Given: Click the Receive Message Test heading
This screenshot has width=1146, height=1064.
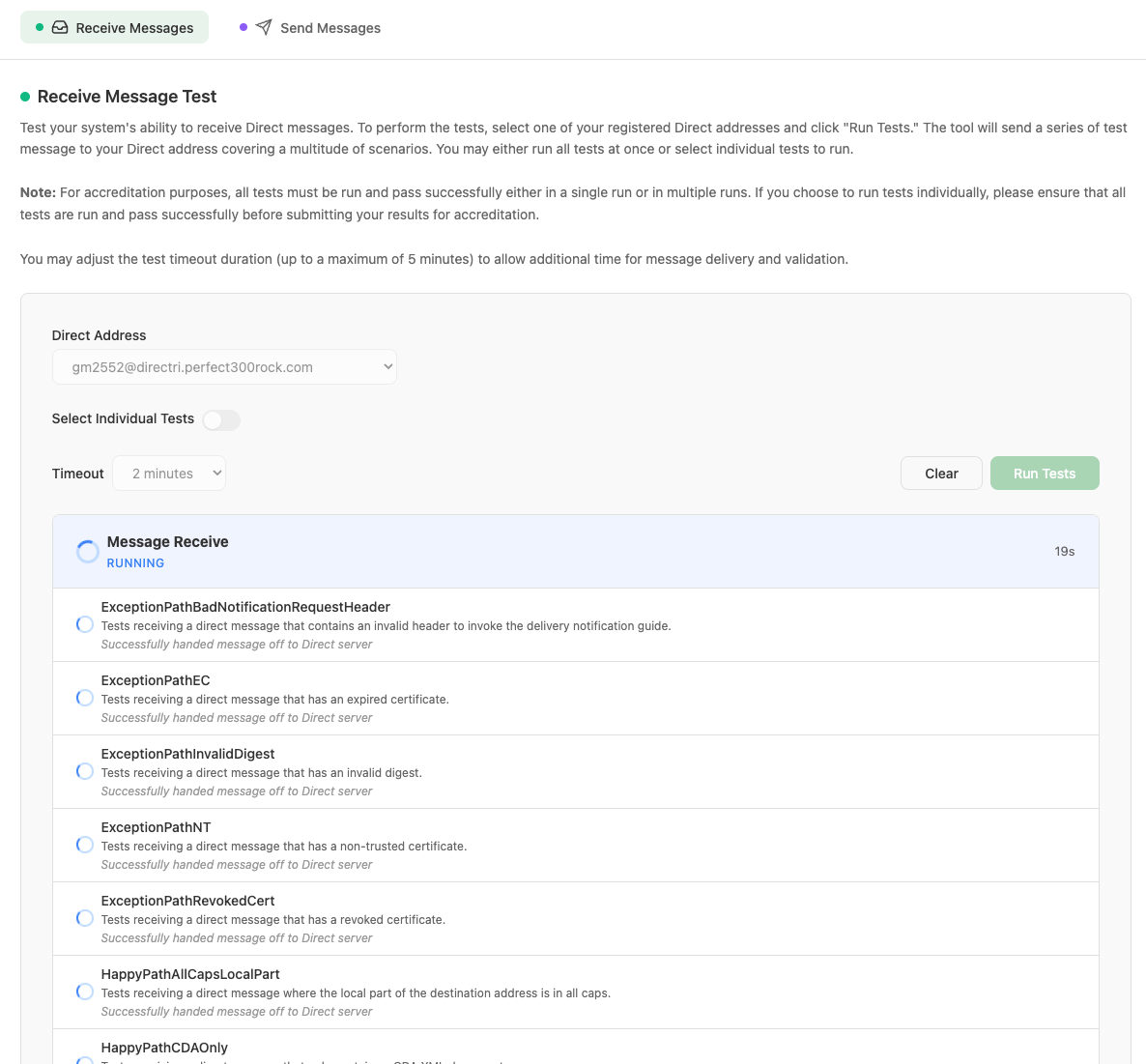Looking at the screenshot, I should pyautogui.click(x=128, y=97).
